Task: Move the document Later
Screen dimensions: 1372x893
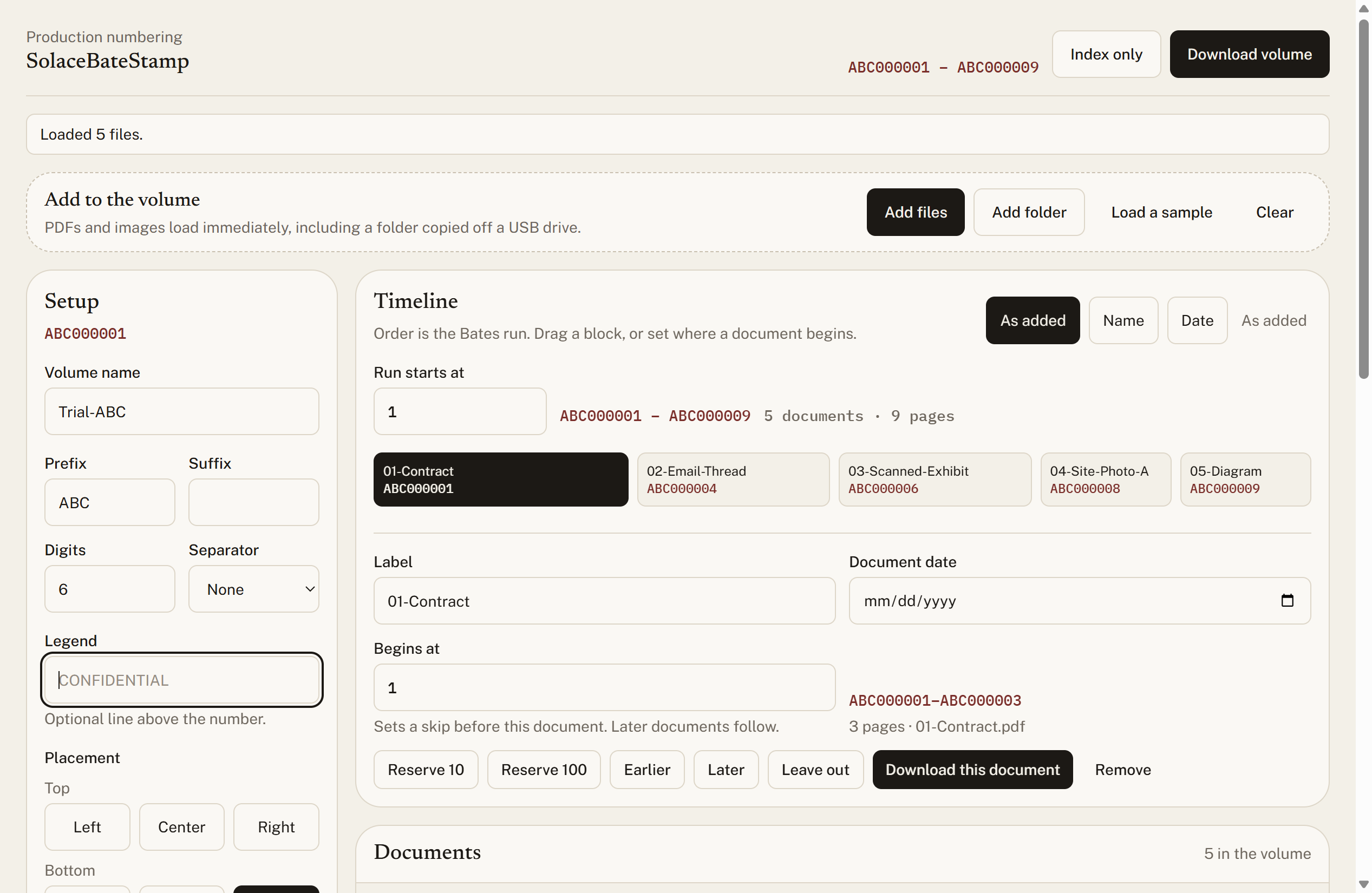Action: click(x=726, y=769)
